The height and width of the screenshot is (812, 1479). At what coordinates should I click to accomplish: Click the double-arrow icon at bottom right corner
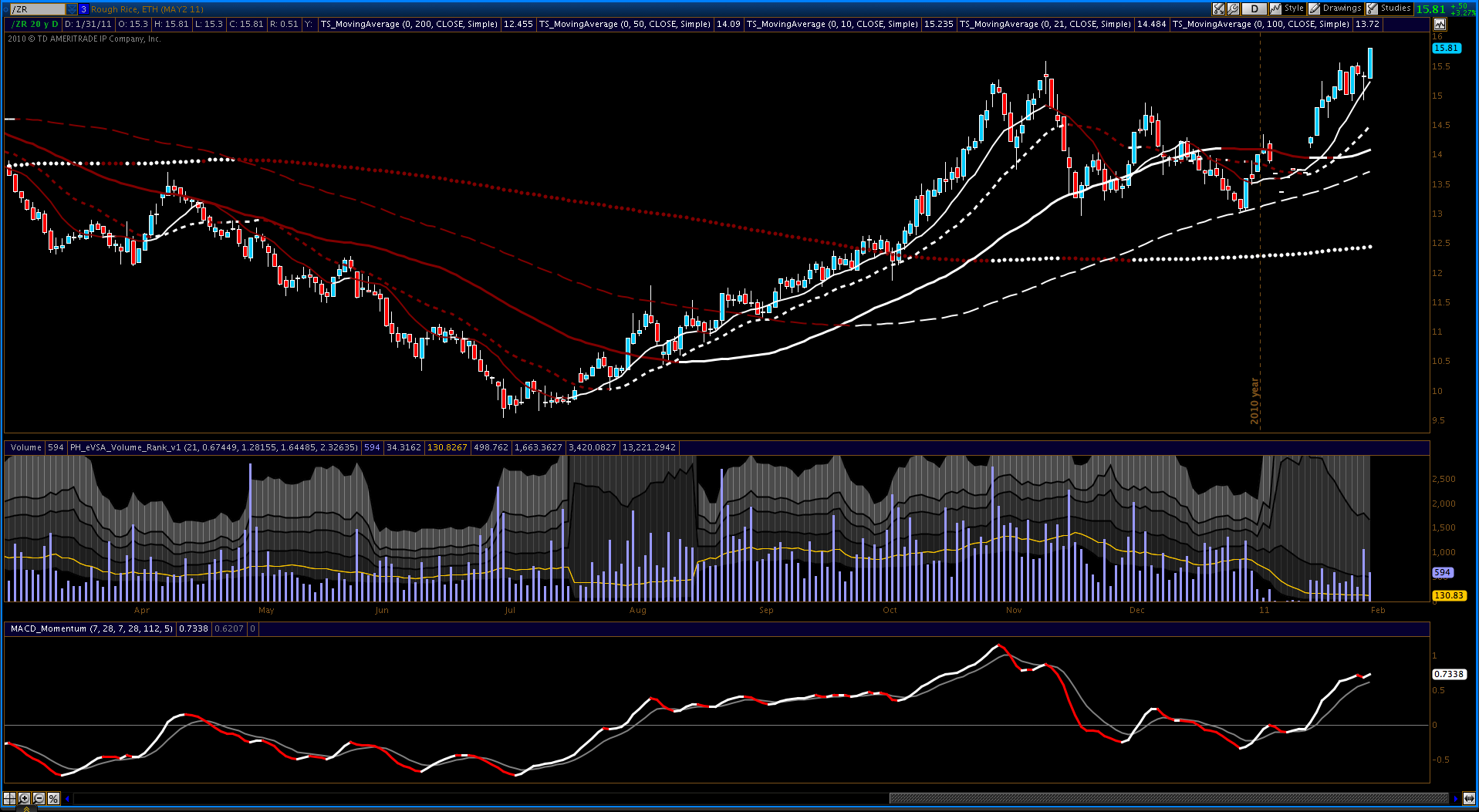click(1469, 799)
